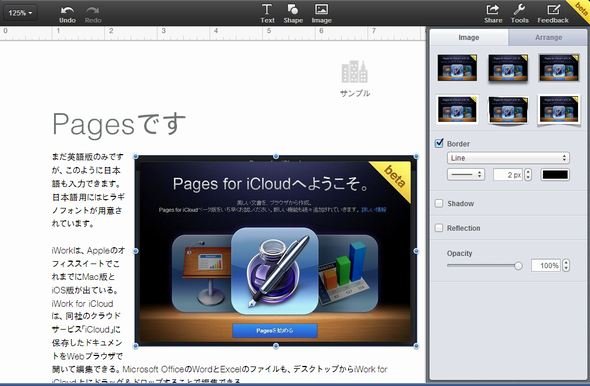590x386 pixels.
Task: Click the iWork for iCloud text line
Action: coord(82,304)
